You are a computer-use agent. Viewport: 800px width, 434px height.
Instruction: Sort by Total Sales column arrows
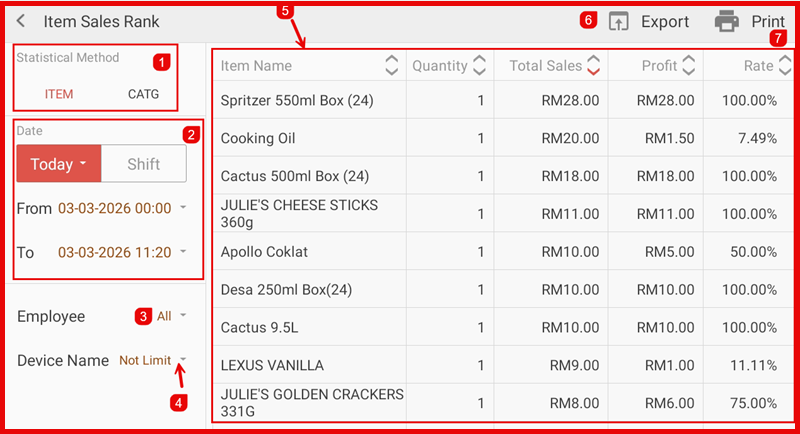click(594, 66)
